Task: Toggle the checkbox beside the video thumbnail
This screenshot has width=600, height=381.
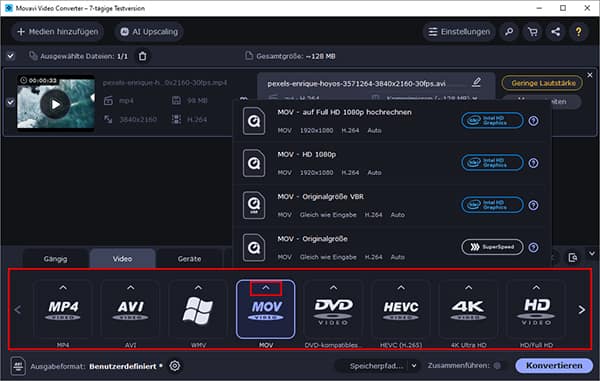Action: [11, 102]
